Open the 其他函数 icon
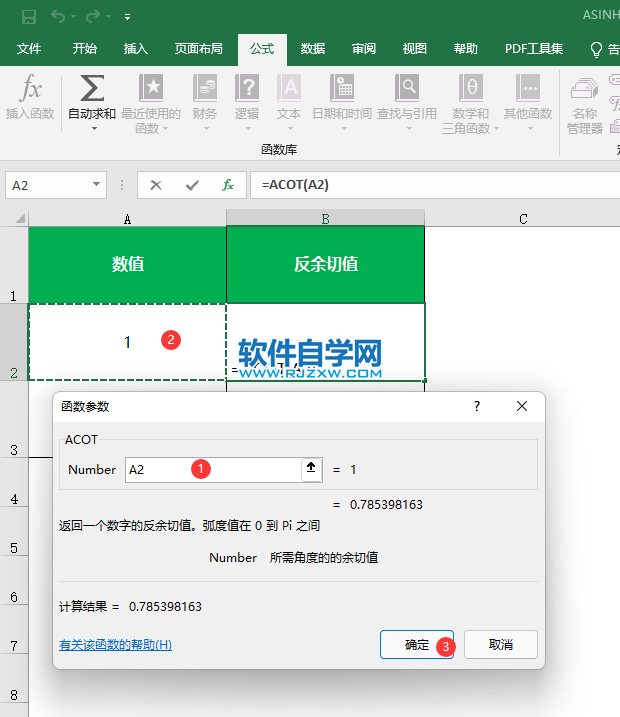The width and height of the screenshot is (620, 717). [528, 88]
